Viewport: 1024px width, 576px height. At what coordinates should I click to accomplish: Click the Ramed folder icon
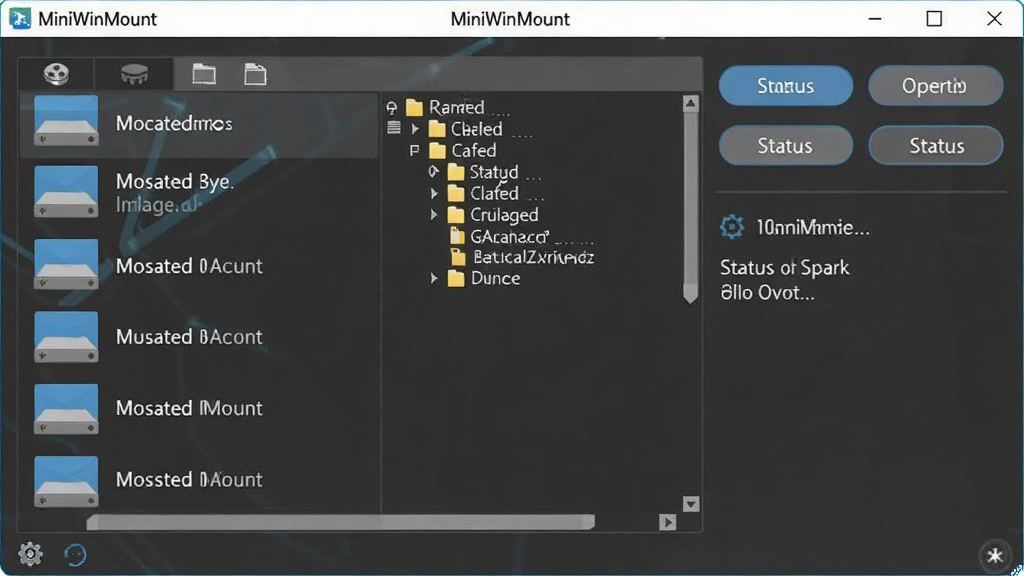[415, 107]
